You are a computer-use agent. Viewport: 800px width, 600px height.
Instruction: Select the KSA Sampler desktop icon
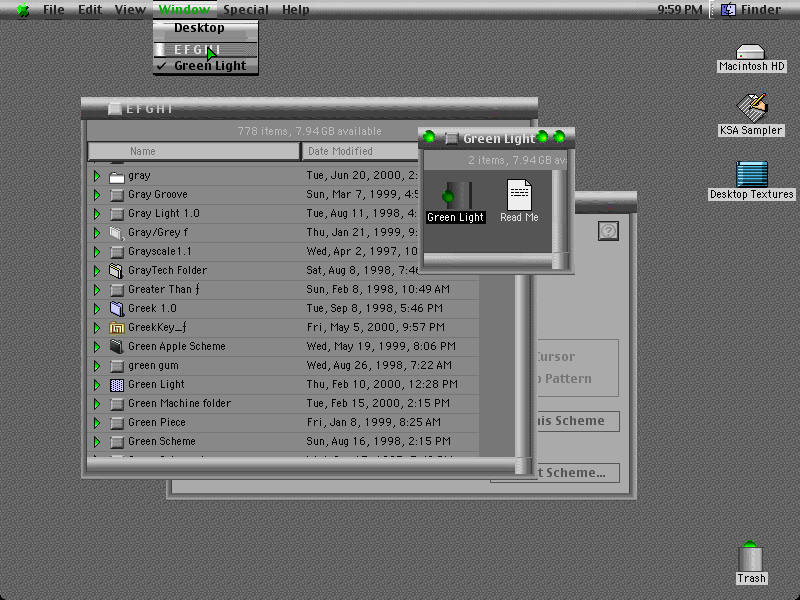[x=752, y=107]
